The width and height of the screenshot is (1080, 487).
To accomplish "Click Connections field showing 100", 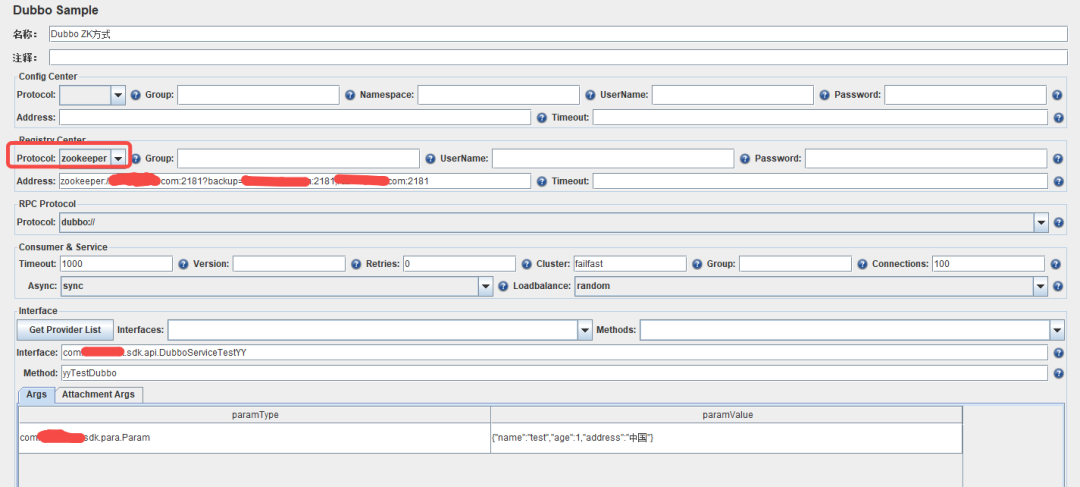I will 988,264.
